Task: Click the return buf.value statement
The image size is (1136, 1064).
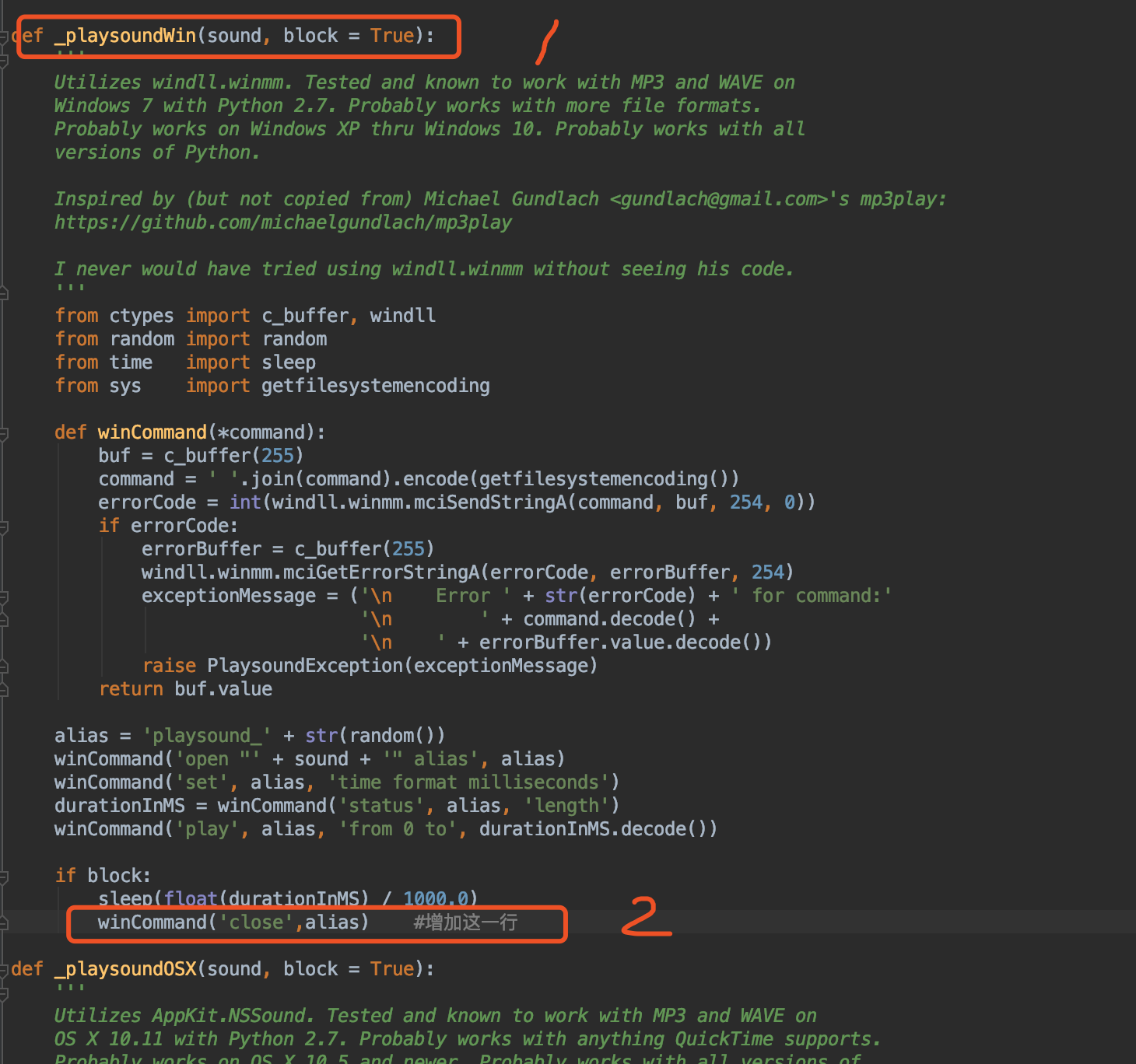Action: pyautogui.click(x=185, y=688)
